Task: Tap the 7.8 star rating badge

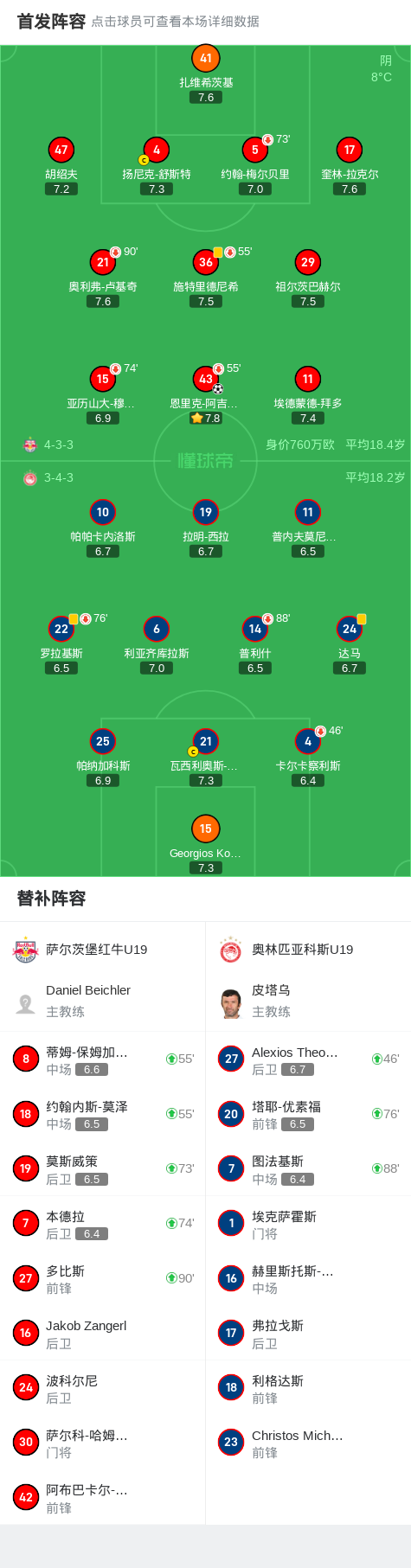Action: (206, 418)
